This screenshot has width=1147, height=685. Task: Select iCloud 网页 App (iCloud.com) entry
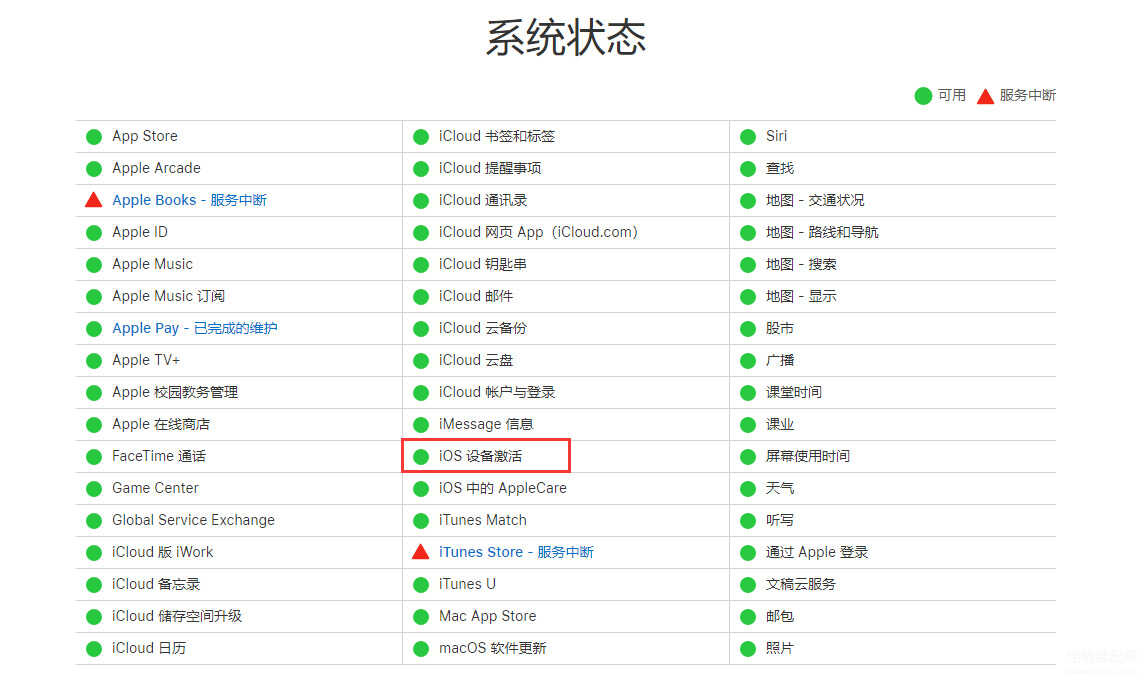538,233
